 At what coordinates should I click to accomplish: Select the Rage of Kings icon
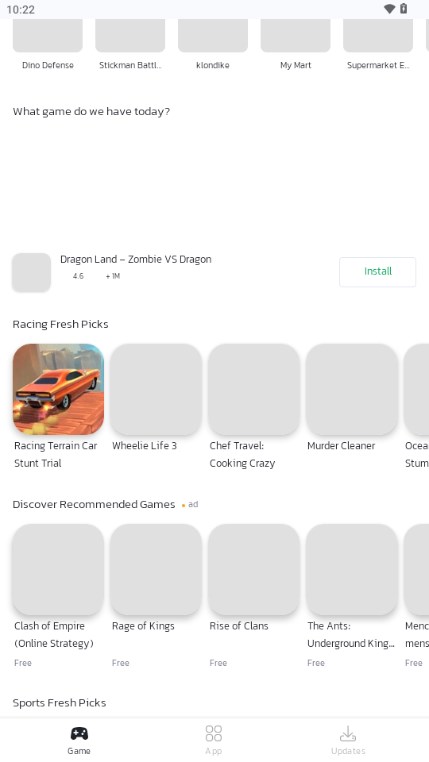click(156, 569)
